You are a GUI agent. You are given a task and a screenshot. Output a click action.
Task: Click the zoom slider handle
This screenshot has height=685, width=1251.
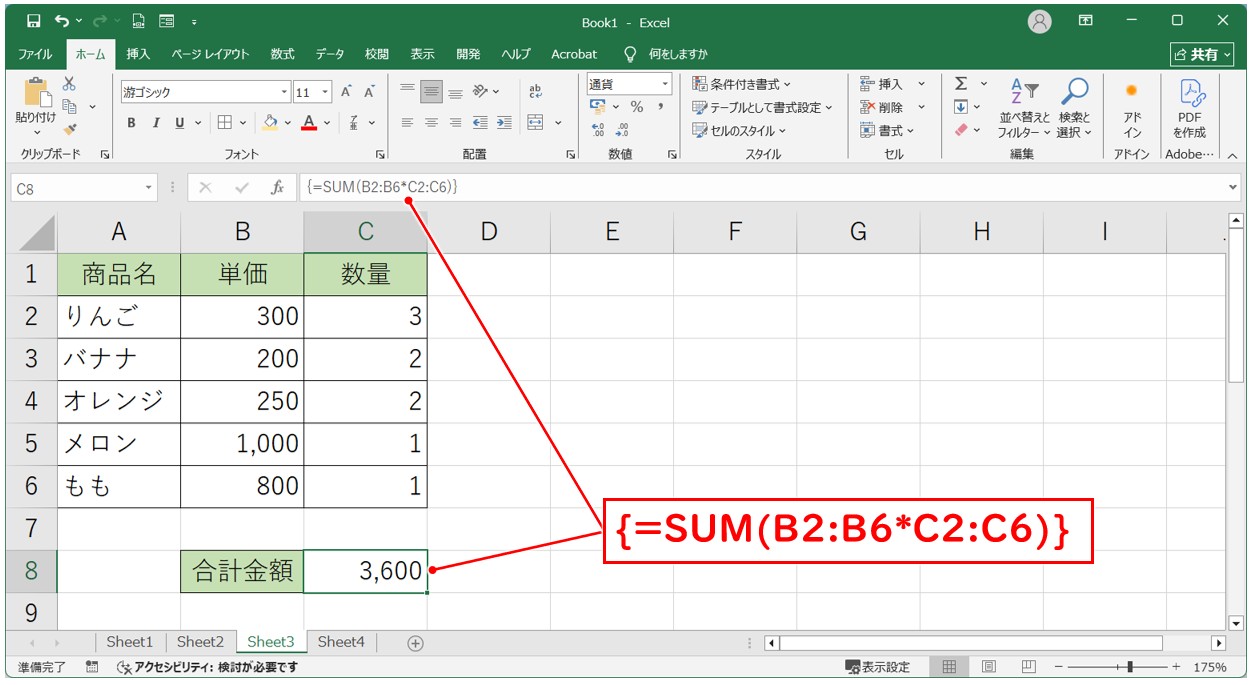(1130, 667)
